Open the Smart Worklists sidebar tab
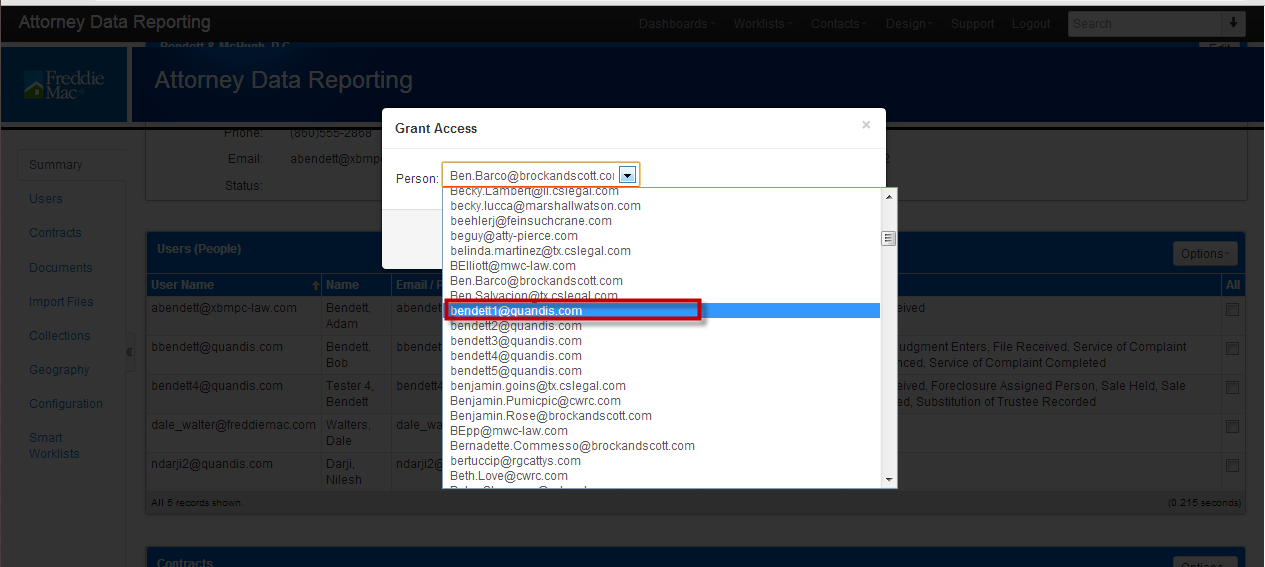This screenshot has height=567, width=1265. point(54,446)
